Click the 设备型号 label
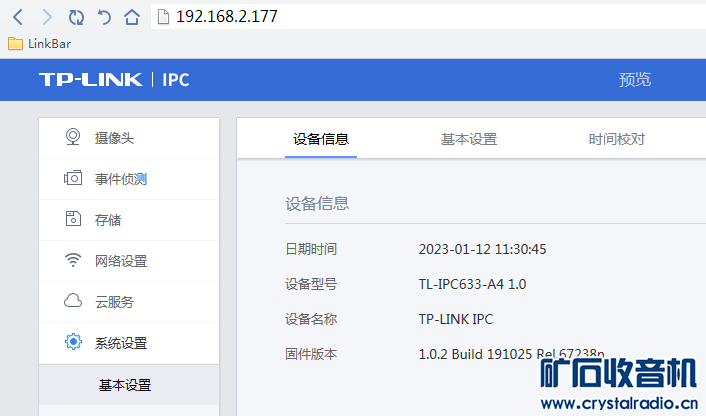This screenshot has width=706, height=416. pos(311,284)
